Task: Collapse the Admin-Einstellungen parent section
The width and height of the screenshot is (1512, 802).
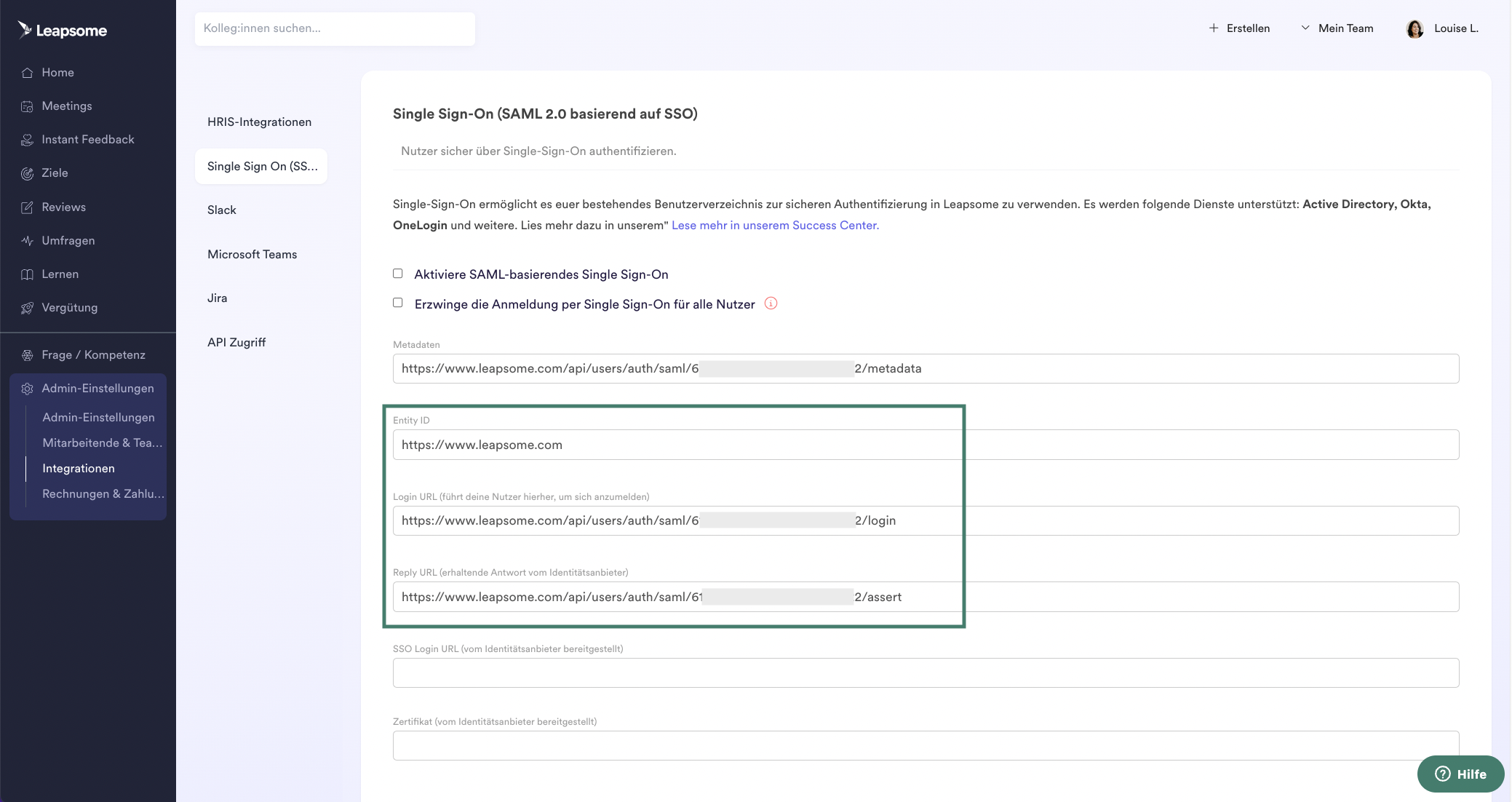Action: [x=87, y=389]
